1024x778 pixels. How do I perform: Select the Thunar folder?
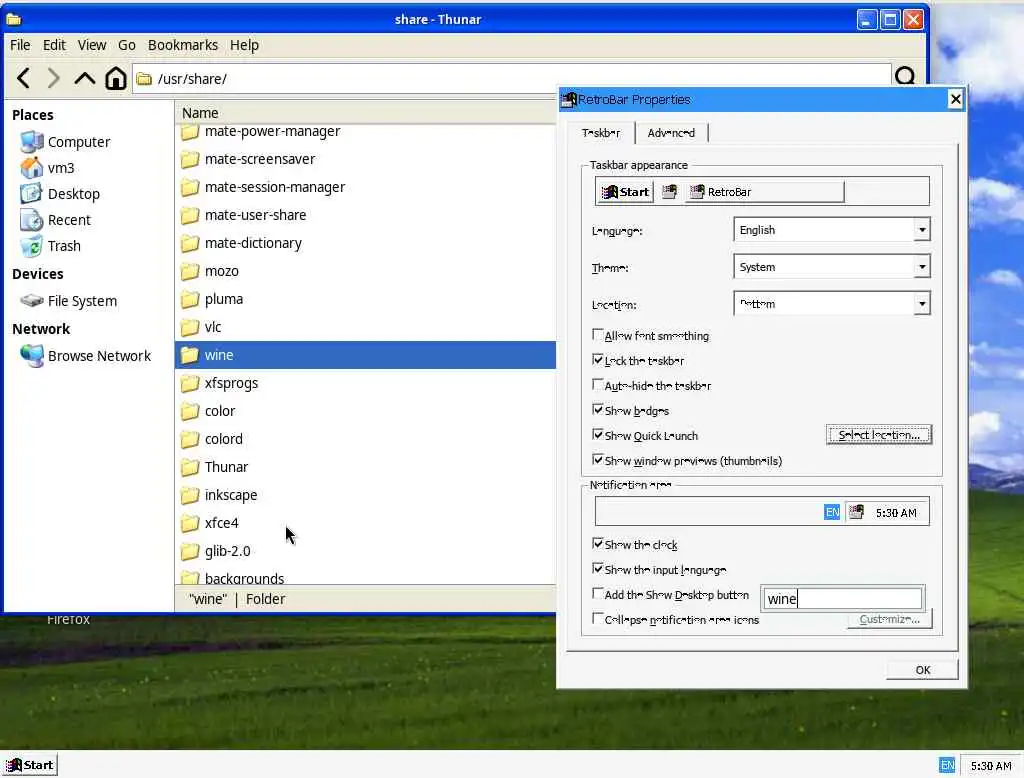[214, 468]
